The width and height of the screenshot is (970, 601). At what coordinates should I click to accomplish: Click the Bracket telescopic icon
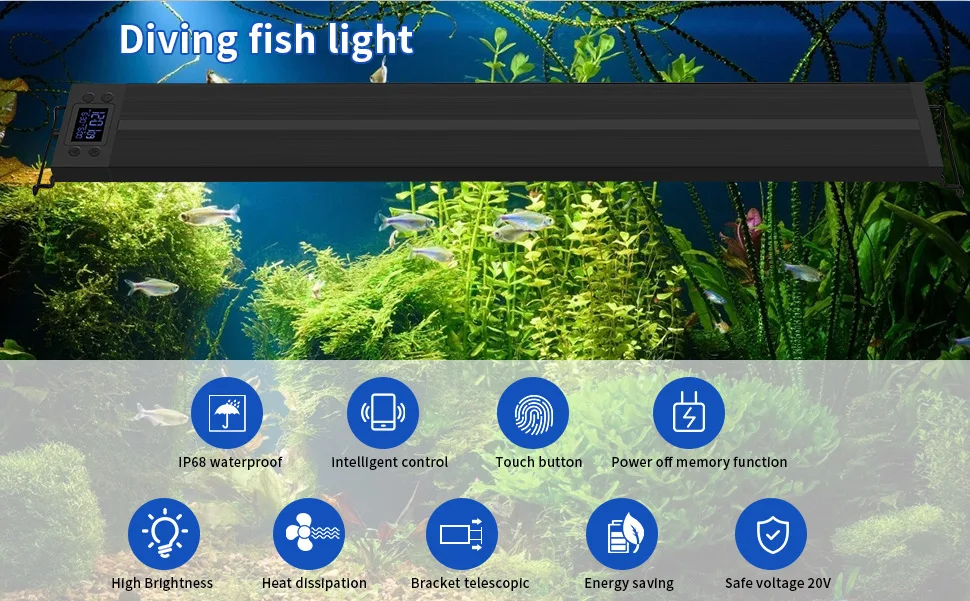462,534
